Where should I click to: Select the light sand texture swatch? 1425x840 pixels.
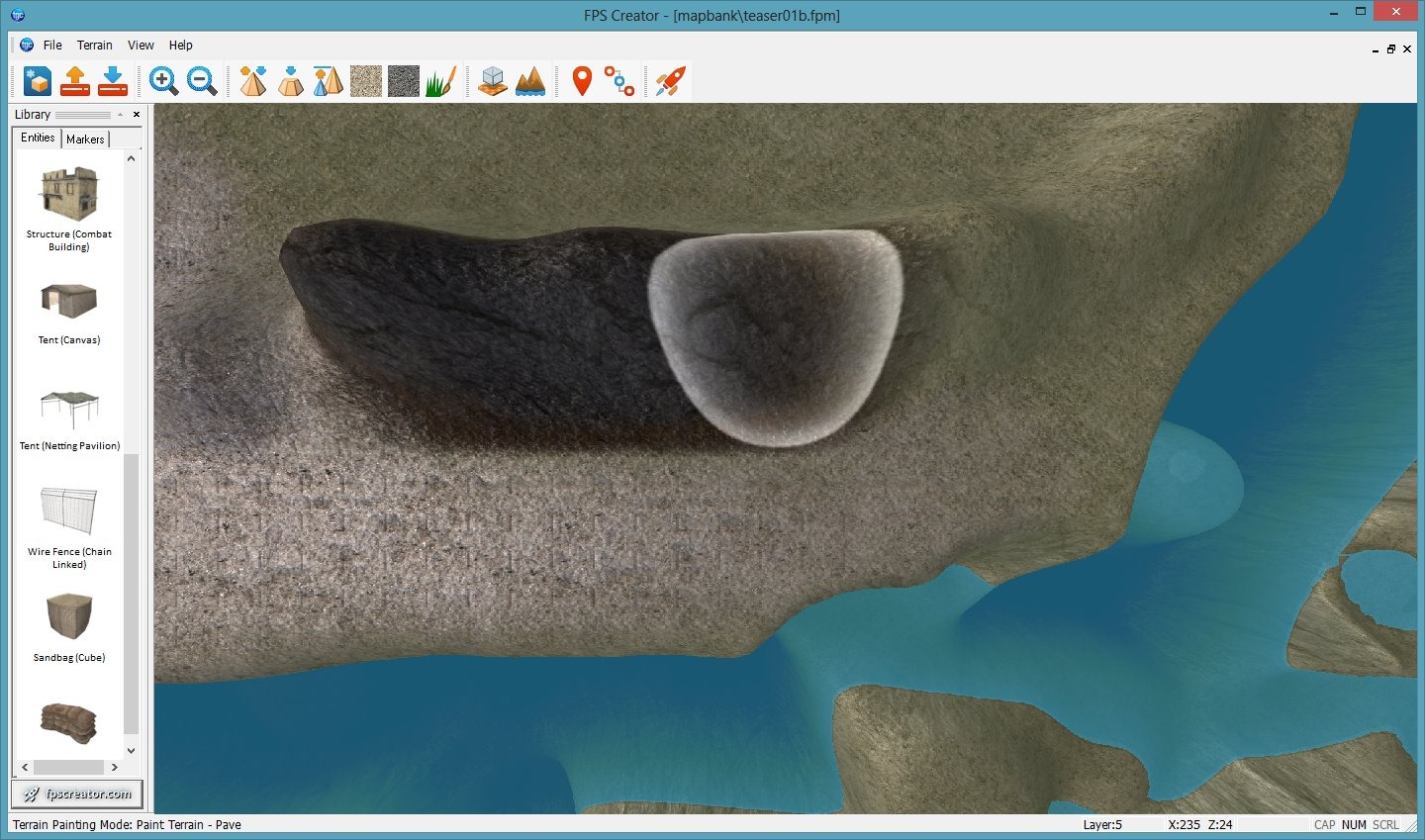point(366,81)
